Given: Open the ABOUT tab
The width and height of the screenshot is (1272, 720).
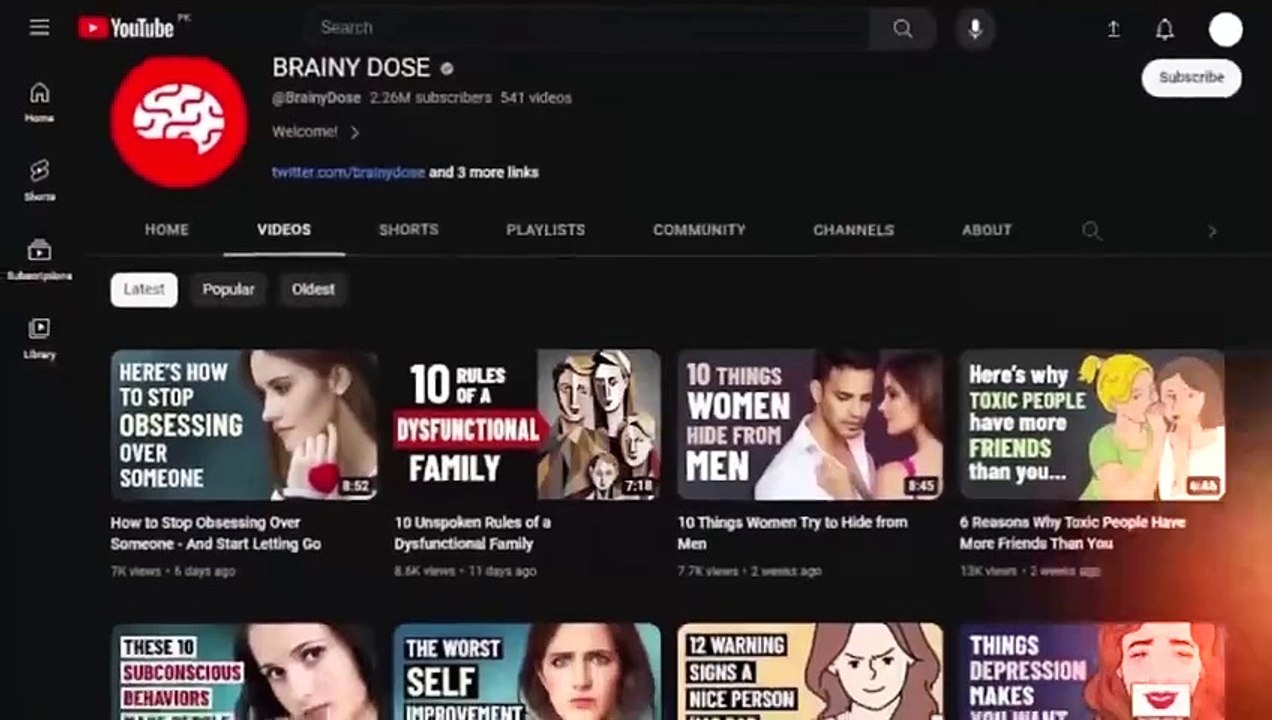Looking at the screenshot, I should pos(987,230).
